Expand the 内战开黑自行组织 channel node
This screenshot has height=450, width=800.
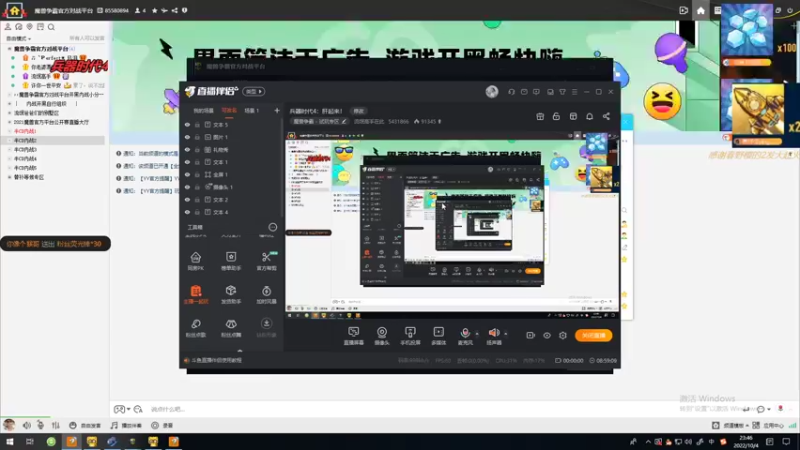click(9, 104)
